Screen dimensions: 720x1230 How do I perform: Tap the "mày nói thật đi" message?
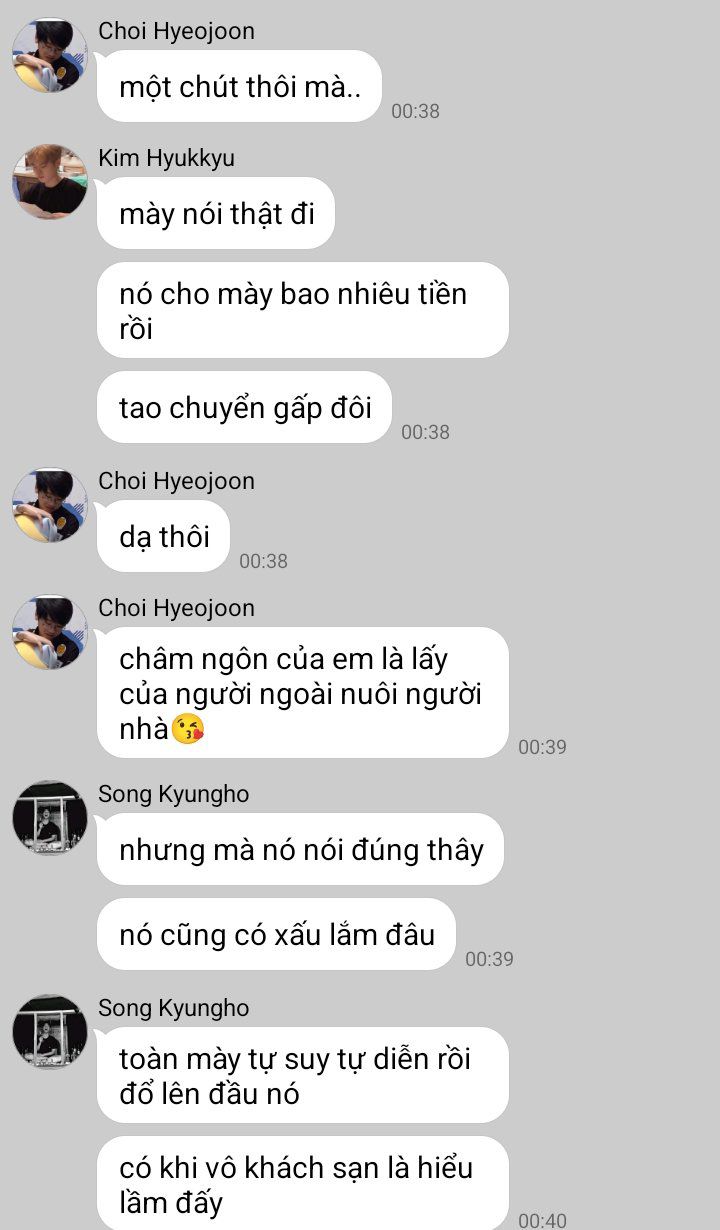[x=216, y=213]
